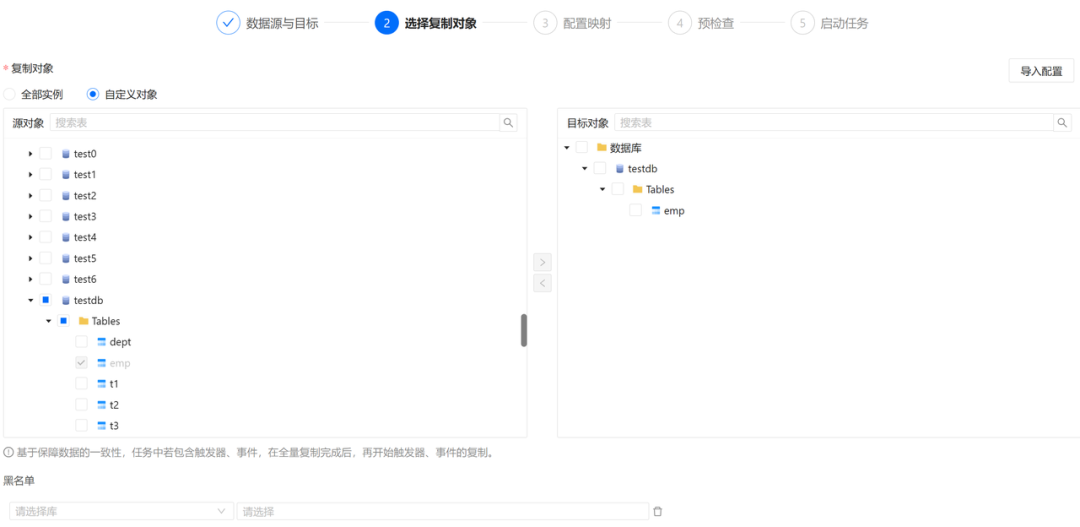Image resolution: width=1080 pixels, height=527 pixels.
Task: Tick the checkbox for table t1
Action: 82,384
